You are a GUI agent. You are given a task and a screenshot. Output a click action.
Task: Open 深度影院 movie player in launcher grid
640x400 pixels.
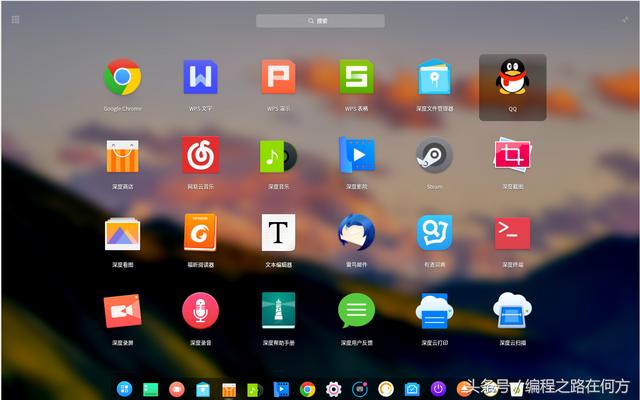356,155
